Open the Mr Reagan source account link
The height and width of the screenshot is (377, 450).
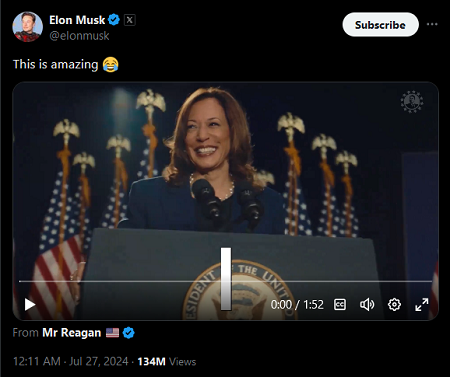pos(72,333)
